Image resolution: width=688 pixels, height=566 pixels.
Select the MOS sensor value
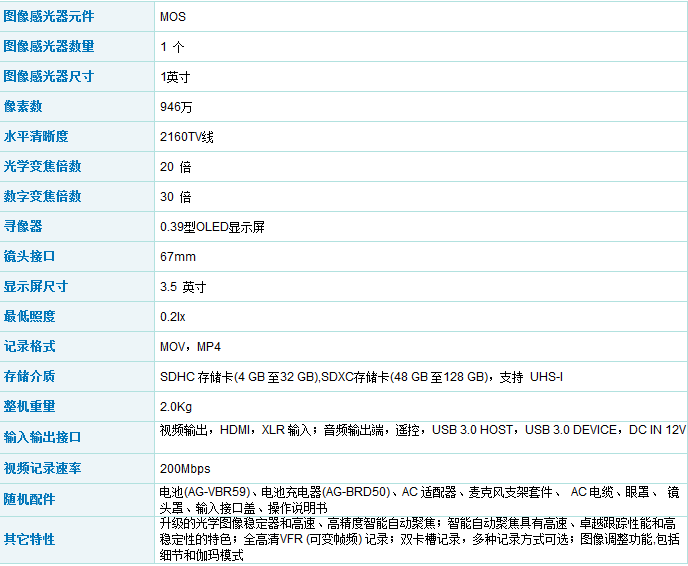(x=173, y=17)
